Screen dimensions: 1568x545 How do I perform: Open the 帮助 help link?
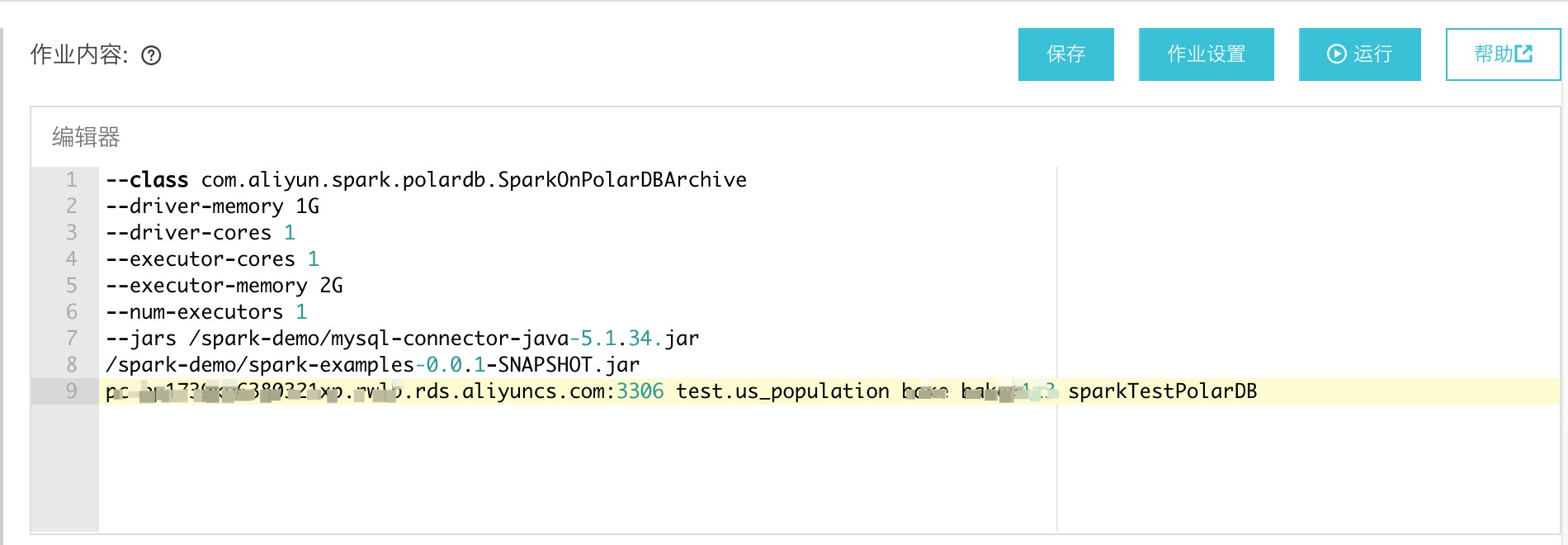coord(1503,54)
